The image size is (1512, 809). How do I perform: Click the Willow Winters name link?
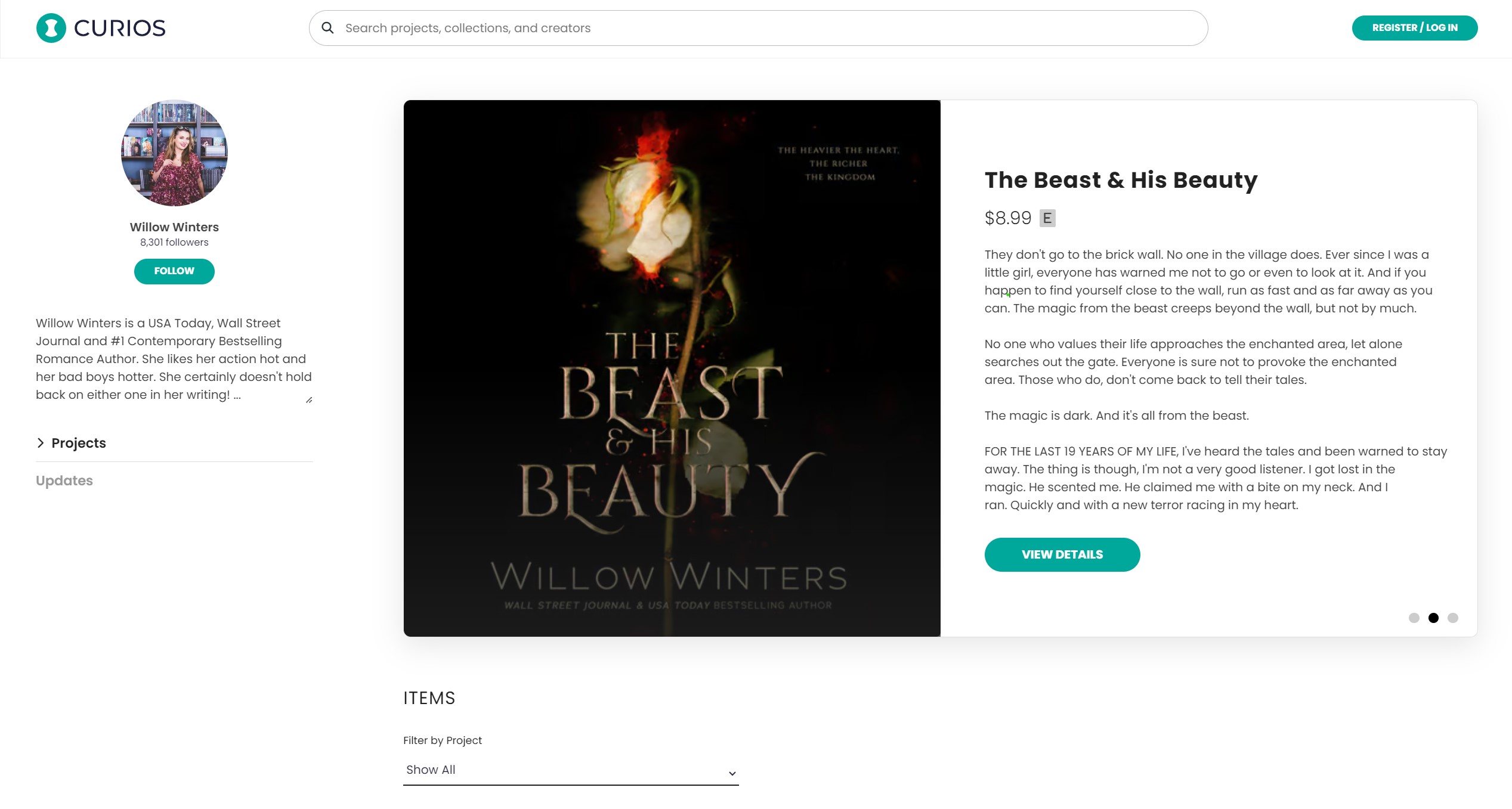coord(174,227)
